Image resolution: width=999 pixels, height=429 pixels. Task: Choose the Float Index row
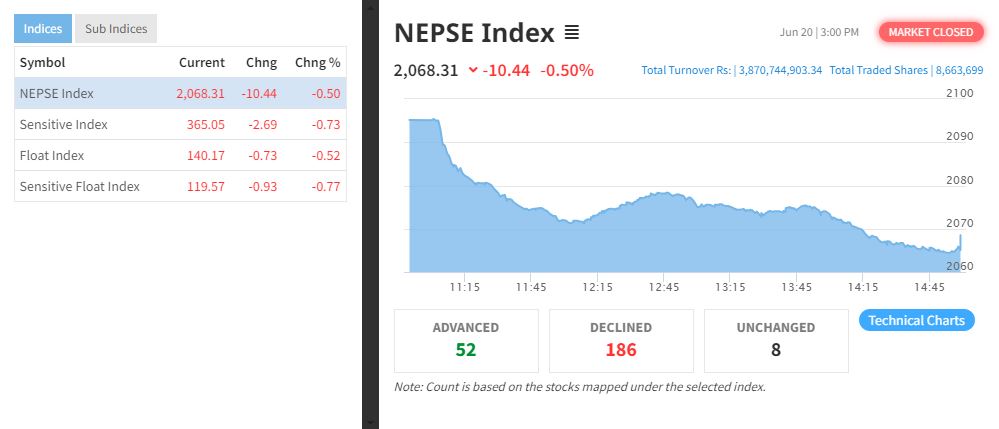[180, 155]
